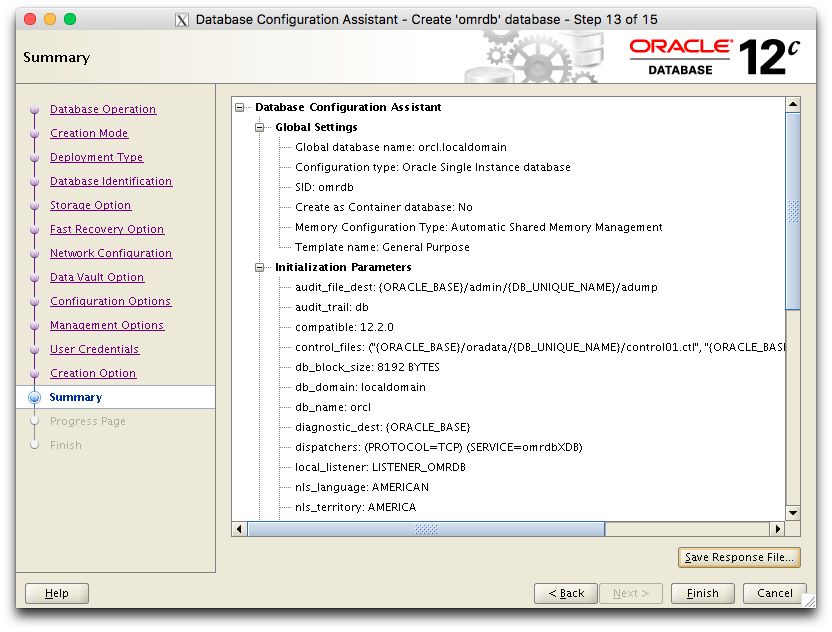This screenshot has width=832, height=632.
Task: Go to User Credentials step
Action: point(94,349)
